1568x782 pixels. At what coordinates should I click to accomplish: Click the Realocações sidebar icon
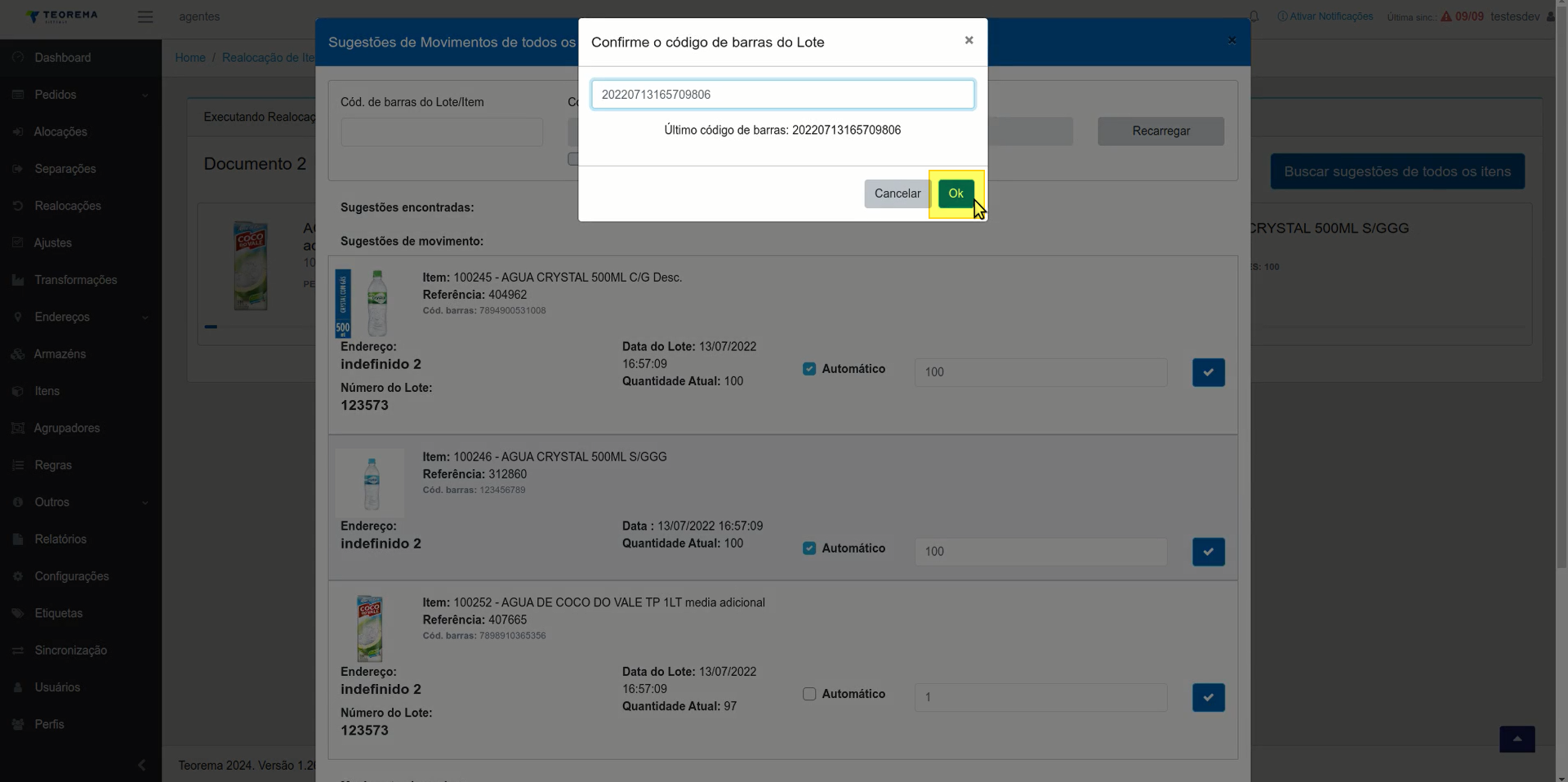click(18, 206)
